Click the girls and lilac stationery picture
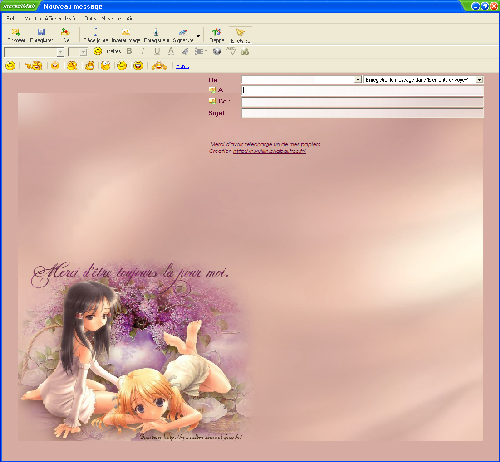Viewport: 500px width, 462px height. click(x=137, y=352)
